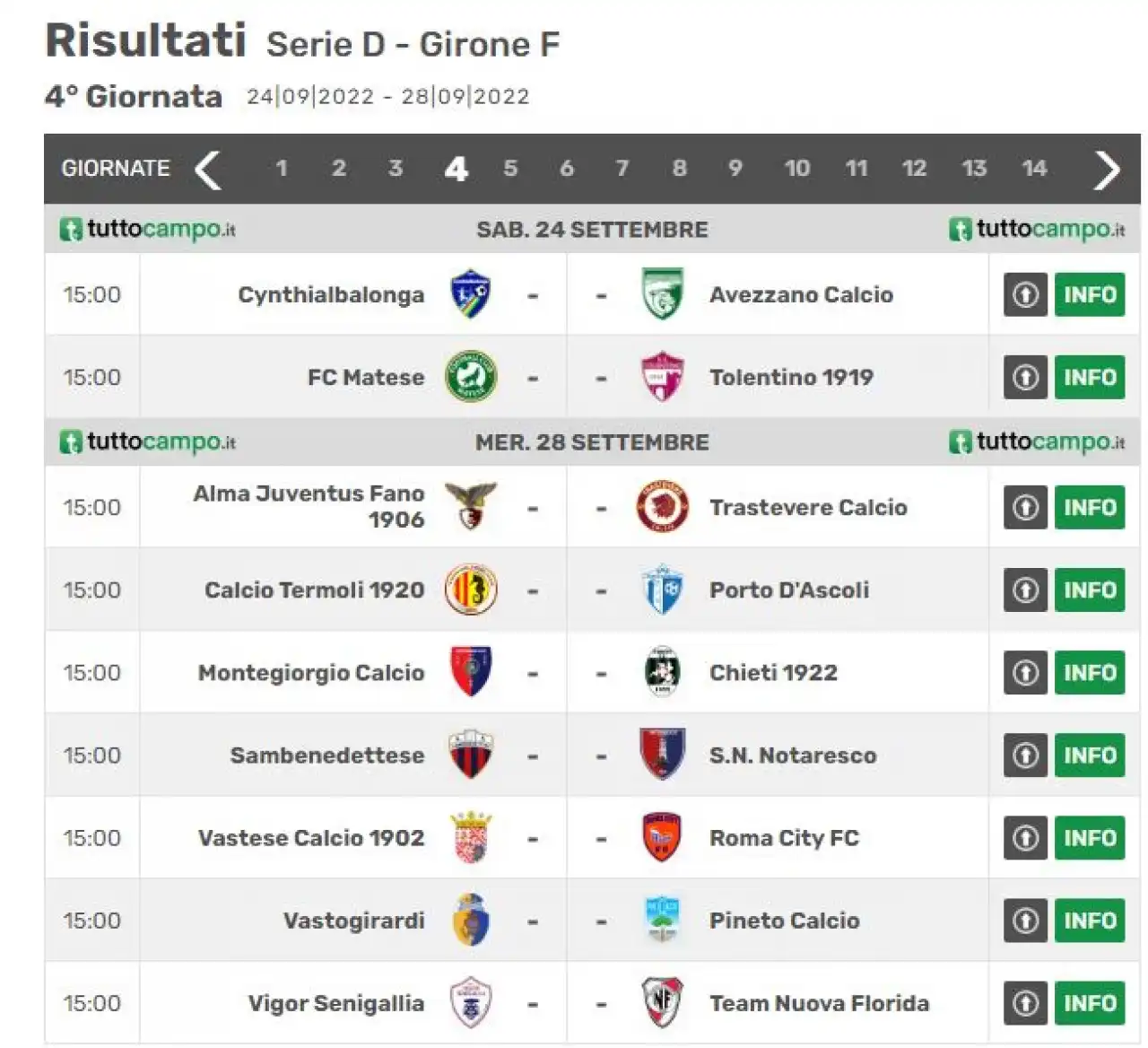Open INFO for Vigor Senigallia match
This screenshot has height=1048, width=1148.
[1090, 1002]
